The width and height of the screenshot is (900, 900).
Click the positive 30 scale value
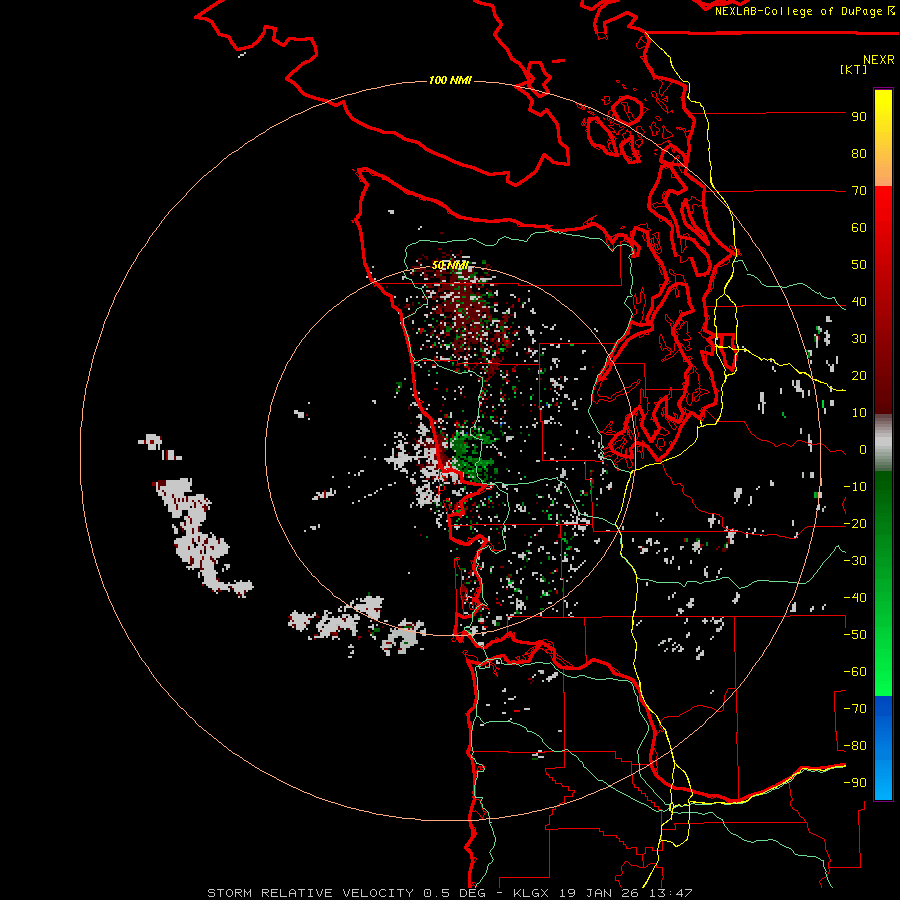click(859, 339)
